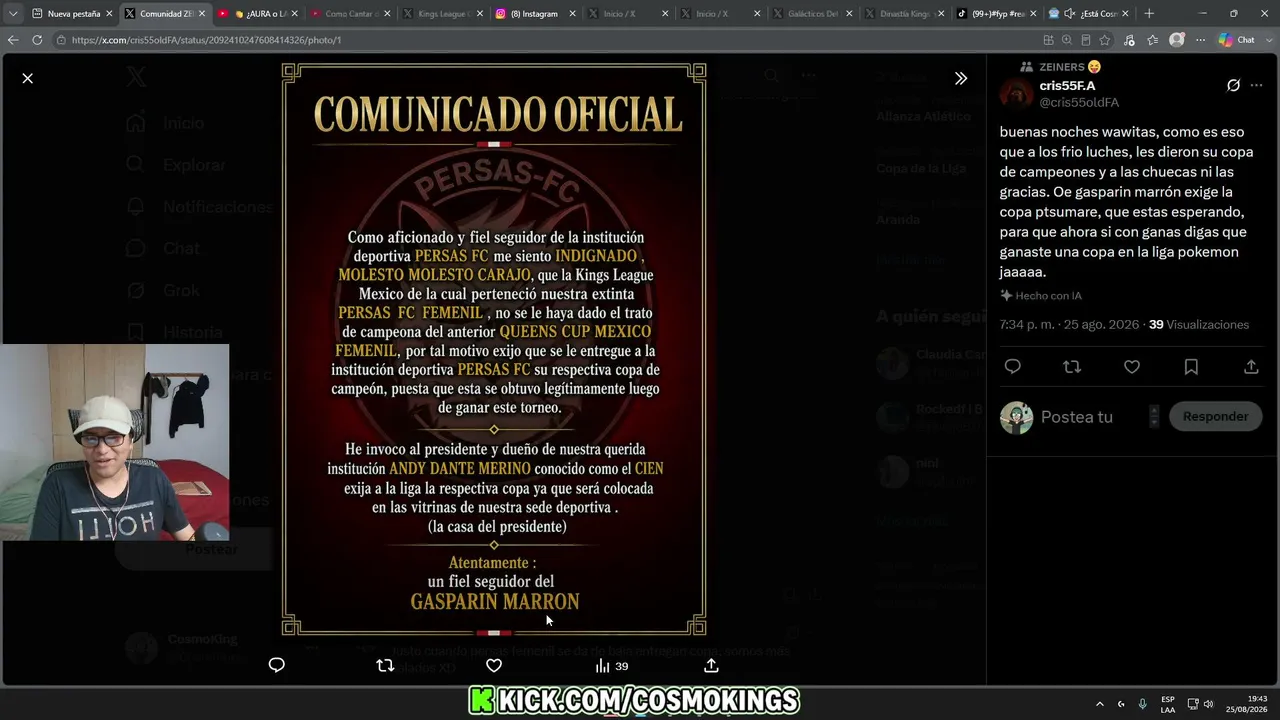Open the cris55F.A display name link
Viewport: 1280px width, 720px height.
(1067, 86)
